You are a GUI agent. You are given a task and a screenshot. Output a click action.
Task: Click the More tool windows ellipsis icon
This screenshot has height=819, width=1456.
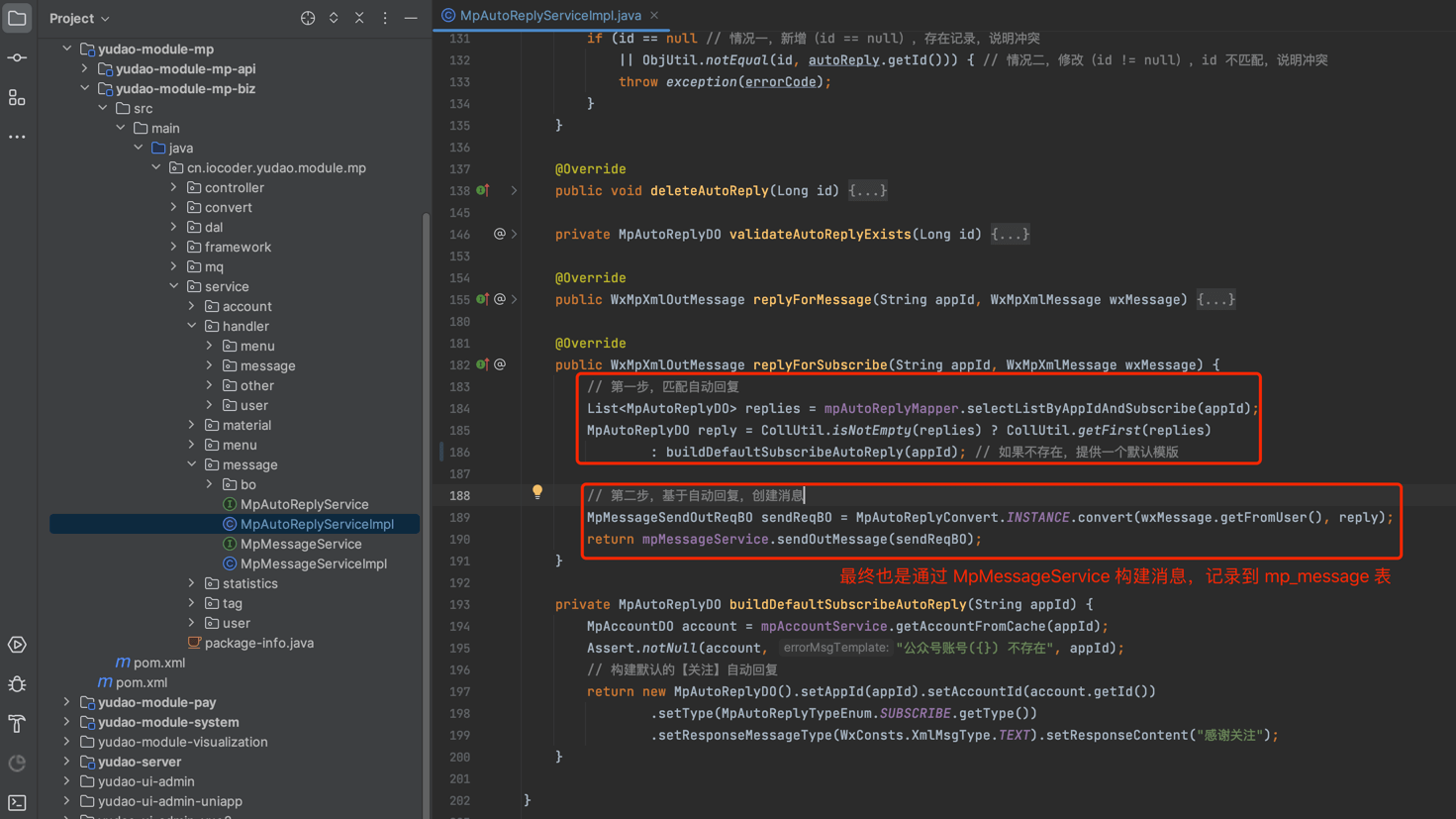(17, 137)
